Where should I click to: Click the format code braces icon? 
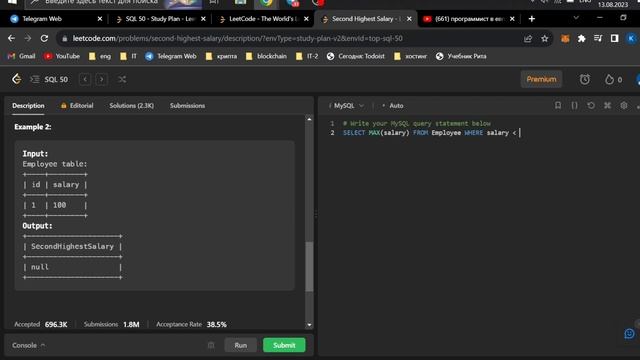point(574,105)
